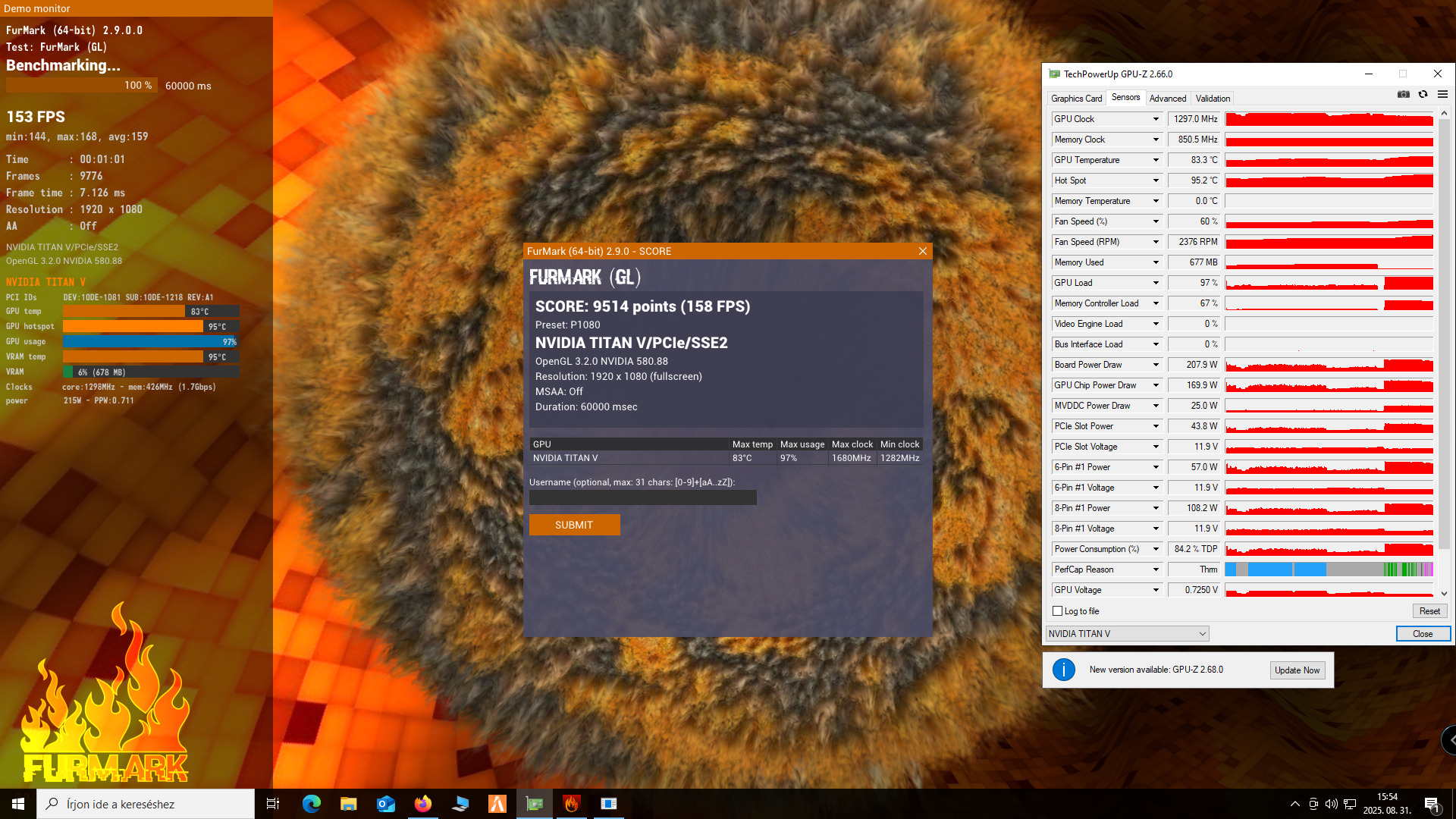Switch to the Advanced tab
This screenshot has width=1456, height=819.
click(1167, 99)
